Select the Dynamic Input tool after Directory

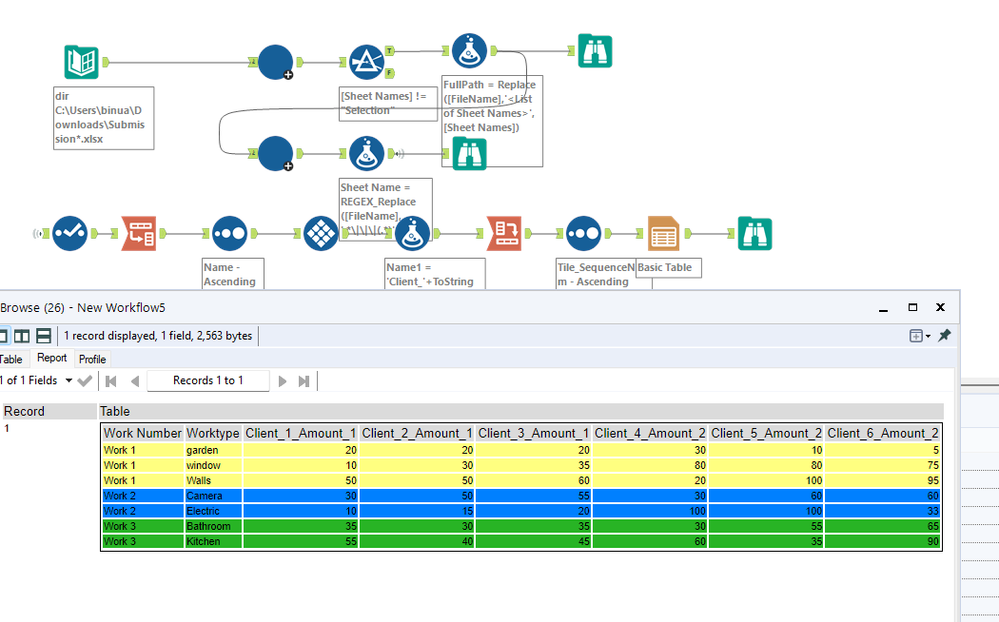[275, 62]
